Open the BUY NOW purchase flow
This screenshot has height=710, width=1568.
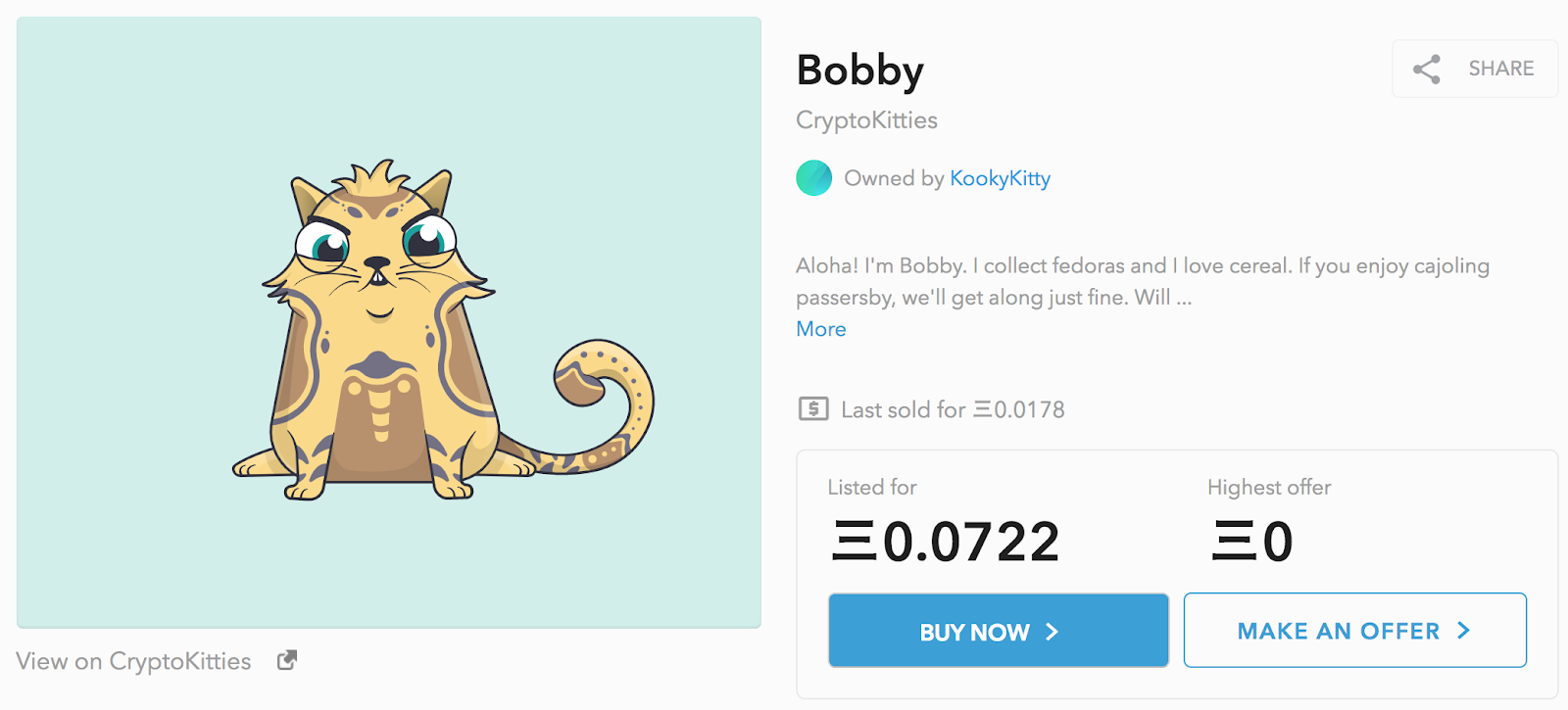998,631
